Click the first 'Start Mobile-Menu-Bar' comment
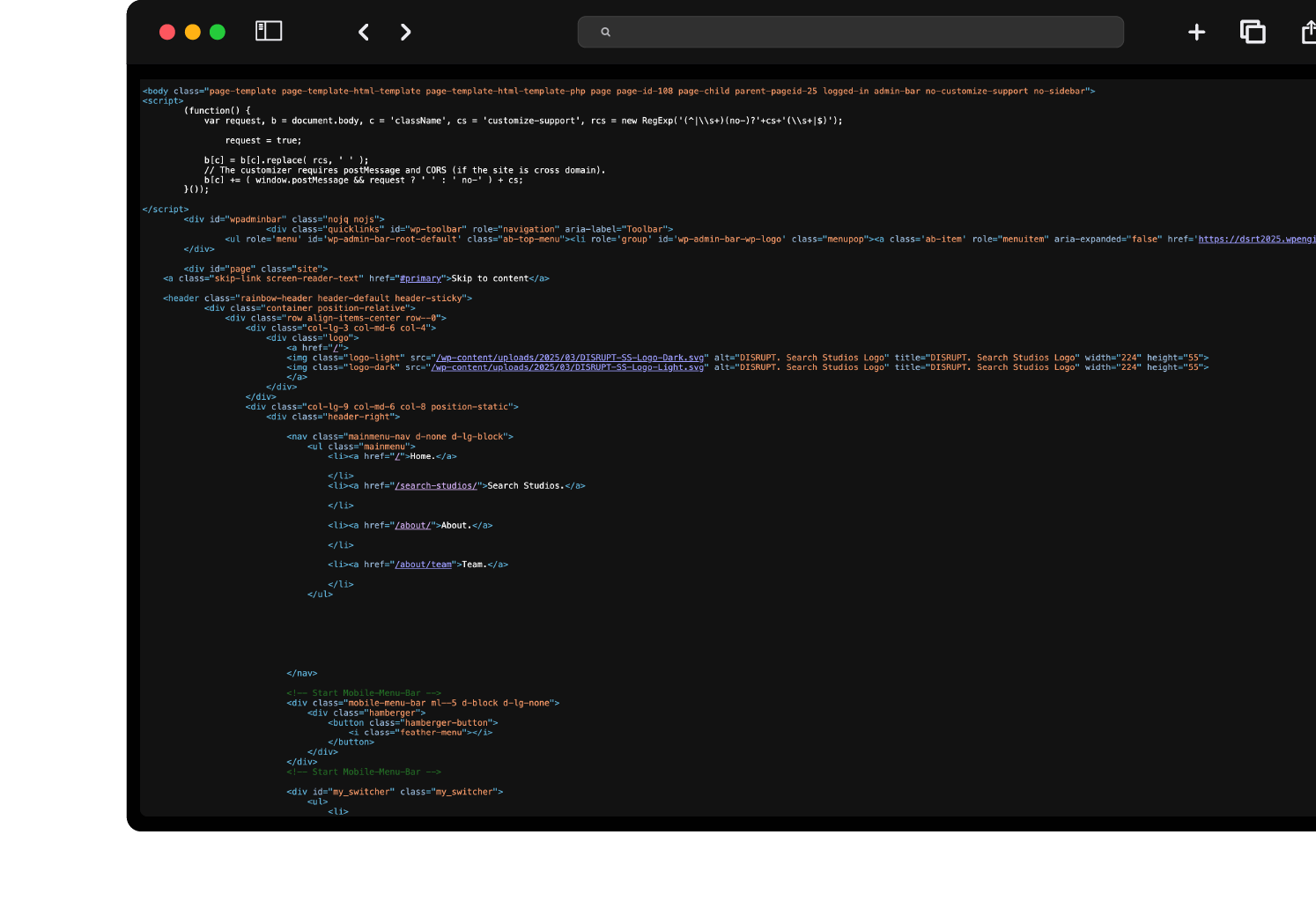 point(364,693)
